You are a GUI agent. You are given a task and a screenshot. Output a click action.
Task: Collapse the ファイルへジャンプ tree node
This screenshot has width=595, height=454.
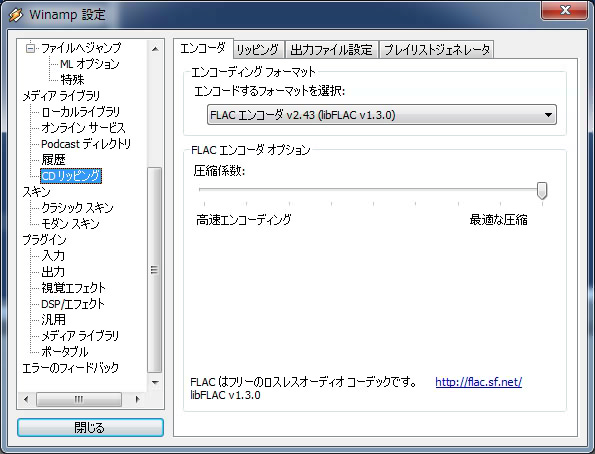point(30,48)
